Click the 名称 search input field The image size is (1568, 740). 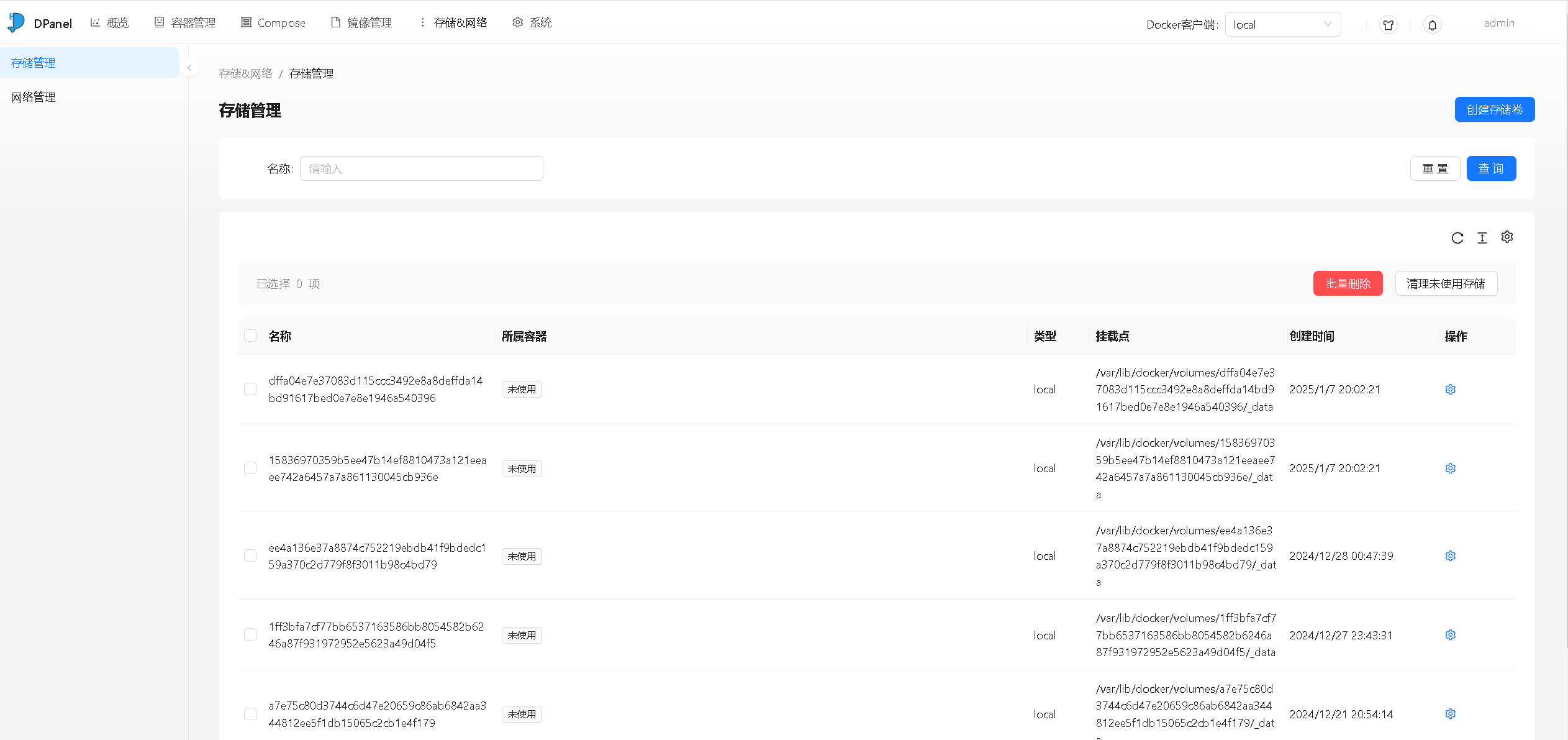tap(422, 168)
